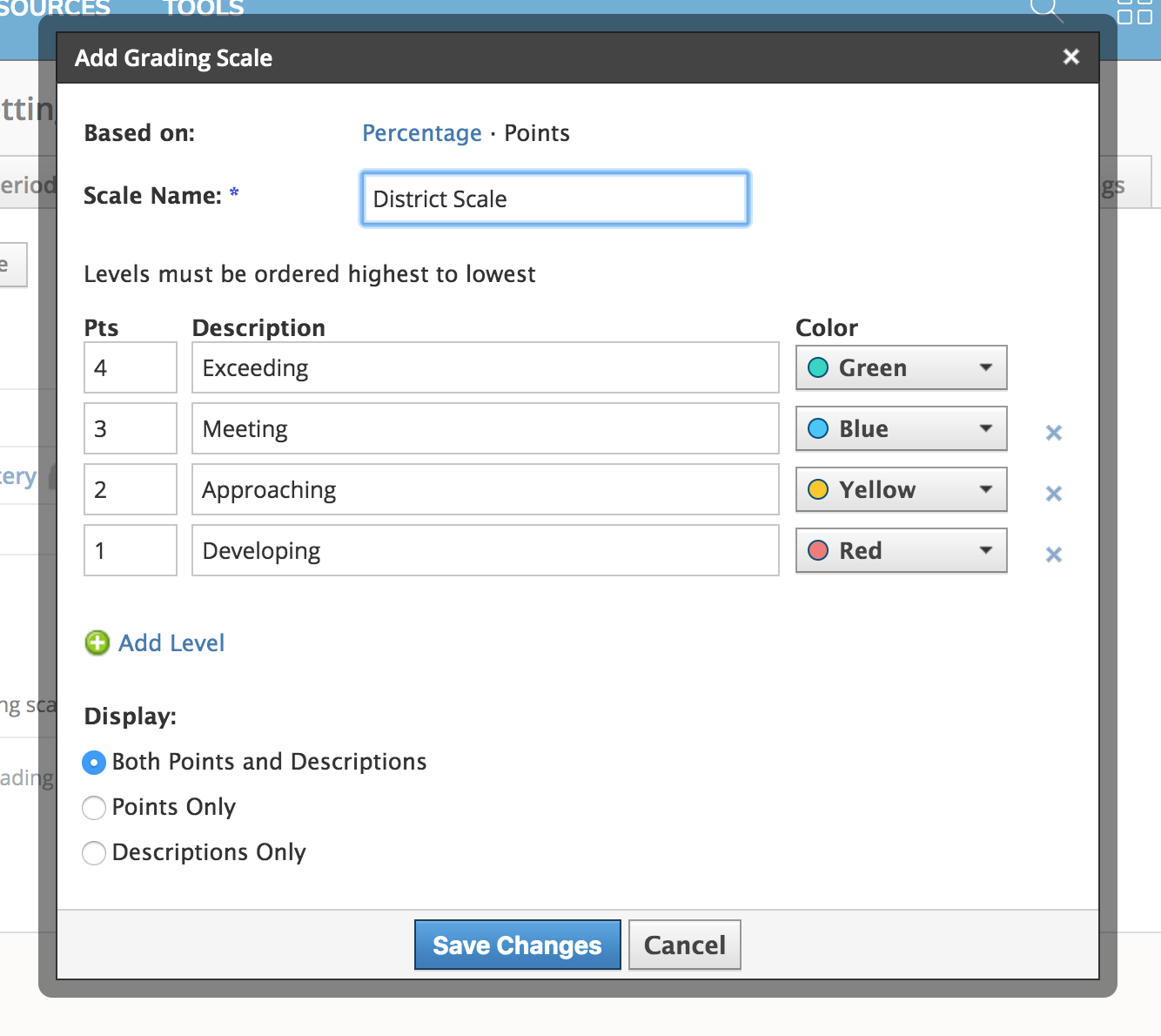Remove the Meeting level with its X icon
1161x1036 pixels.
(x=1053, y=432)
